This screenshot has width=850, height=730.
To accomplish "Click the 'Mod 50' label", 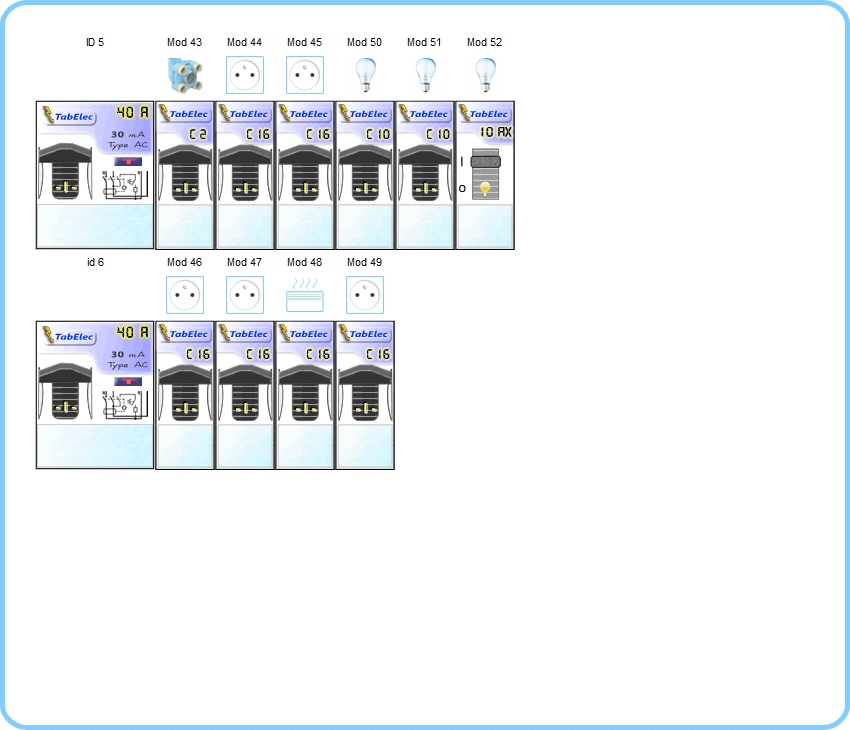I will [364, 42].
